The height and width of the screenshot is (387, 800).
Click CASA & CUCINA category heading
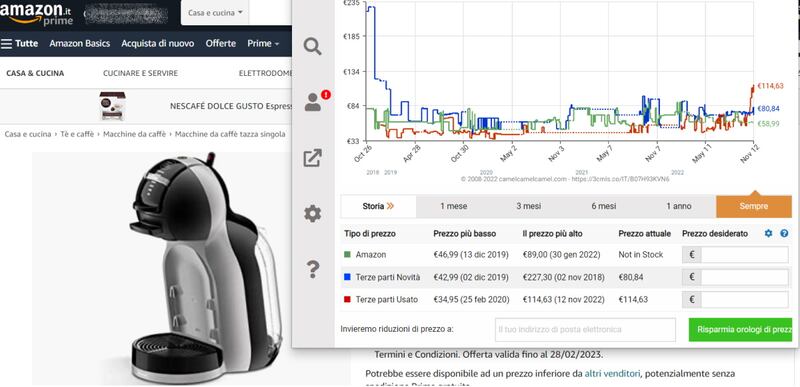pyautogui.click(x=35, y=73)
